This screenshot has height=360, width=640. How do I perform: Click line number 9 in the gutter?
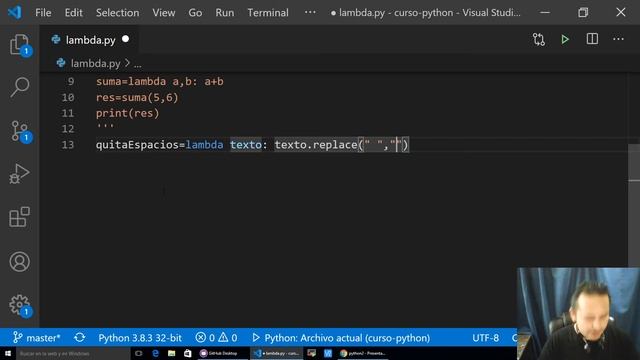click(71, 81)
